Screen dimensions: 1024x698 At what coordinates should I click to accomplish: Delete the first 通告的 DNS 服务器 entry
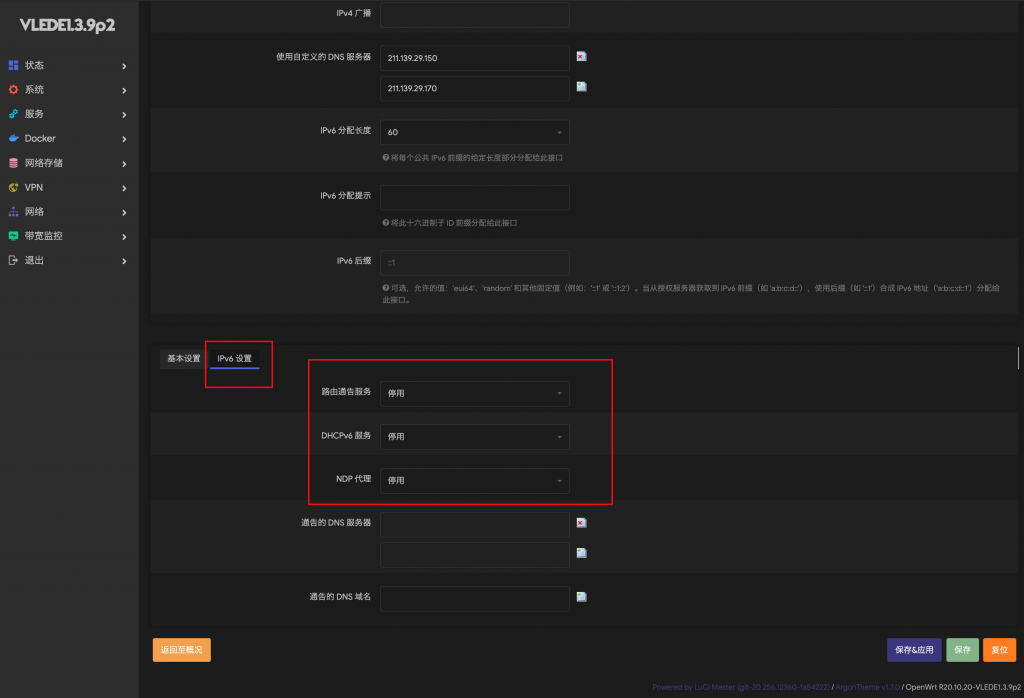tap(581, 522)
